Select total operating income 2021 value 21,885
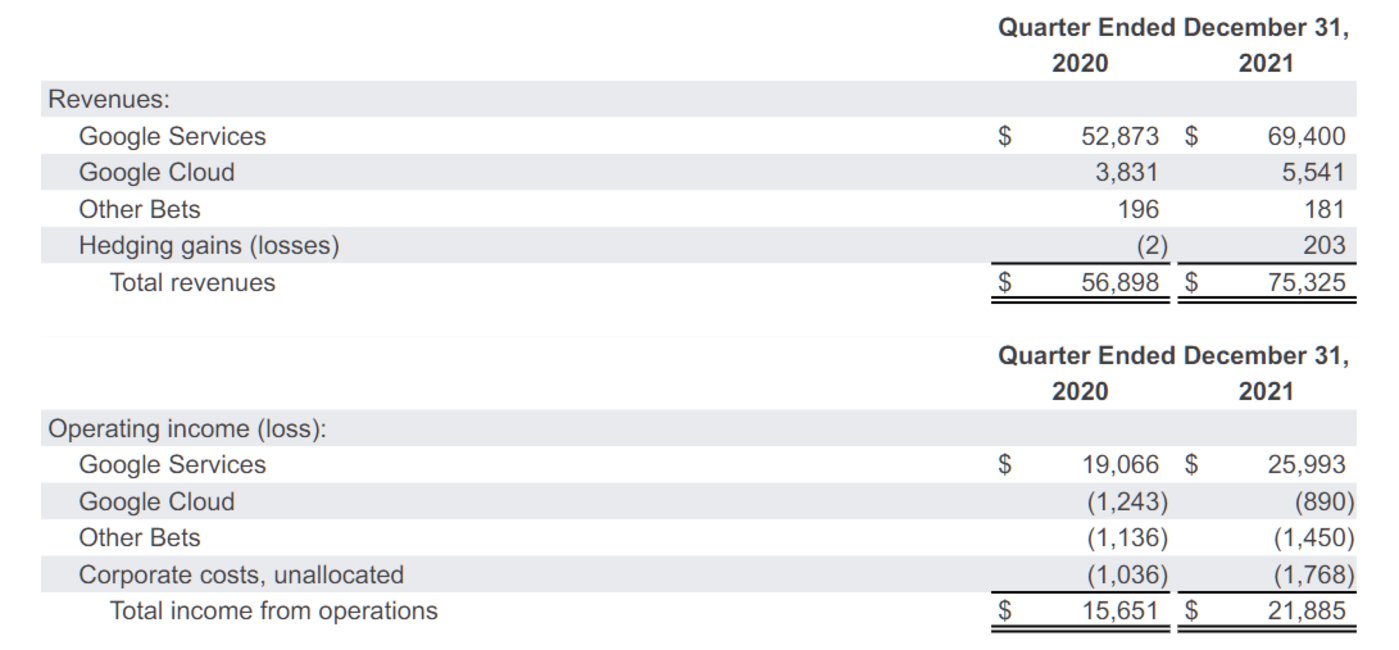This screenshot has height=650, width=1399. click(1306, 611)
